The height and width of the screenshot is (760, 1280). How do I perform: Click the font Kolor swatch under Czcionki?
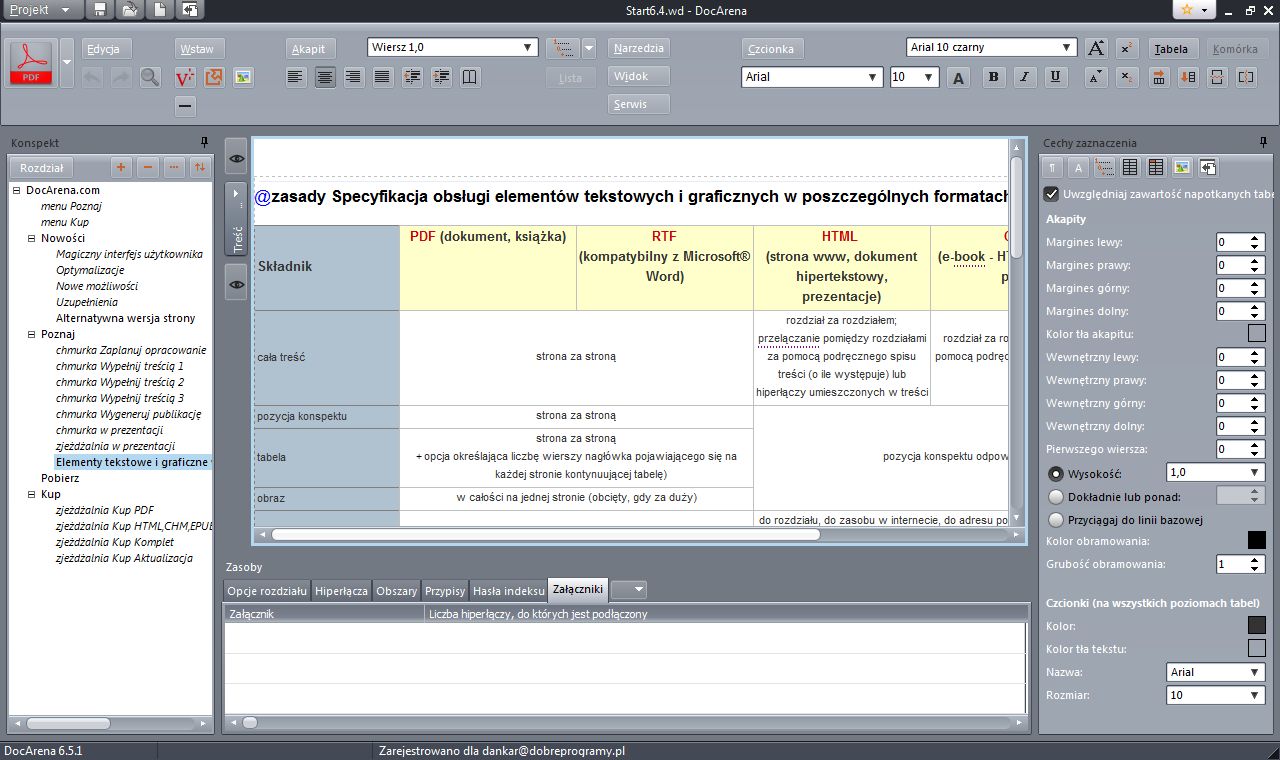tap(1256, 626)
